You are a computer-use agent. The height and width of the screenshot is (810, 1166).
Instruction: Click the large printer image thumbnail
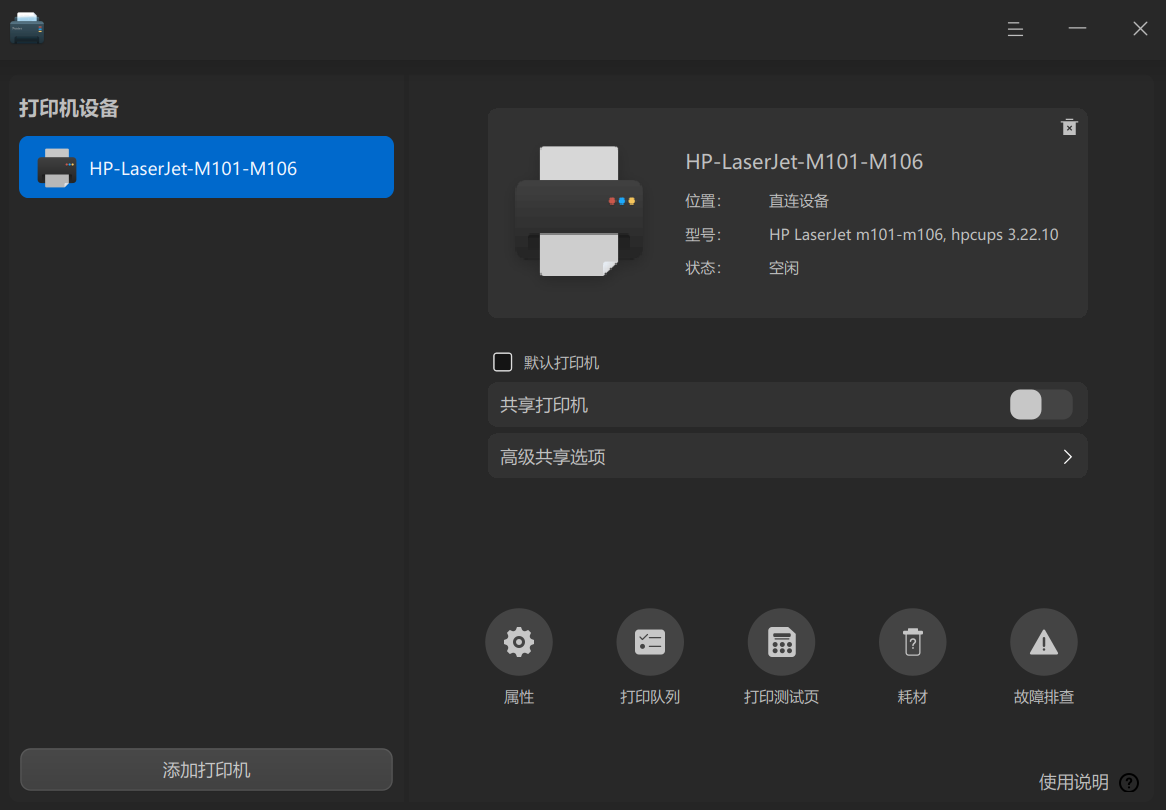(579, 211)
